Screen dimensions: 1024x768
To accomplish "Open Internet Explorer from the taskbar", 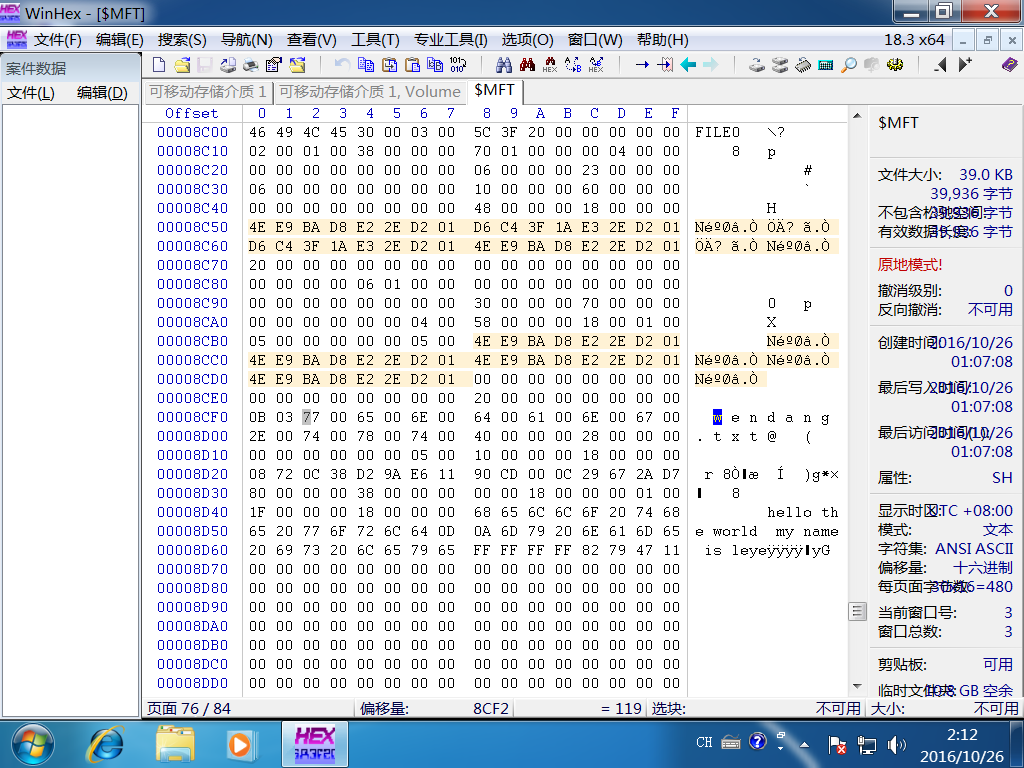I will point(106,744).
